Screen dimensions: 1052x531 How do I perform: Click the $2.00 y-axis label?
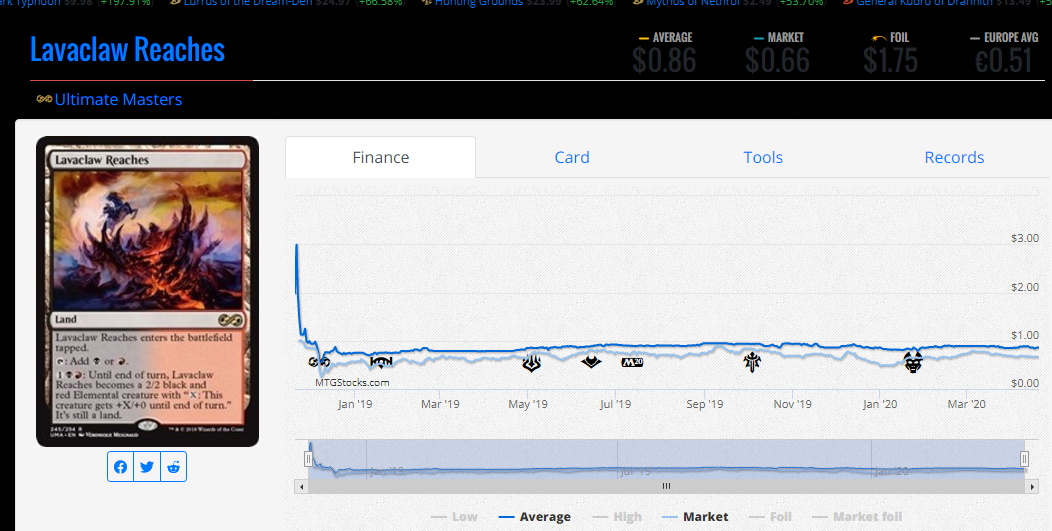pyautogui.click(x=1024, y=287)
